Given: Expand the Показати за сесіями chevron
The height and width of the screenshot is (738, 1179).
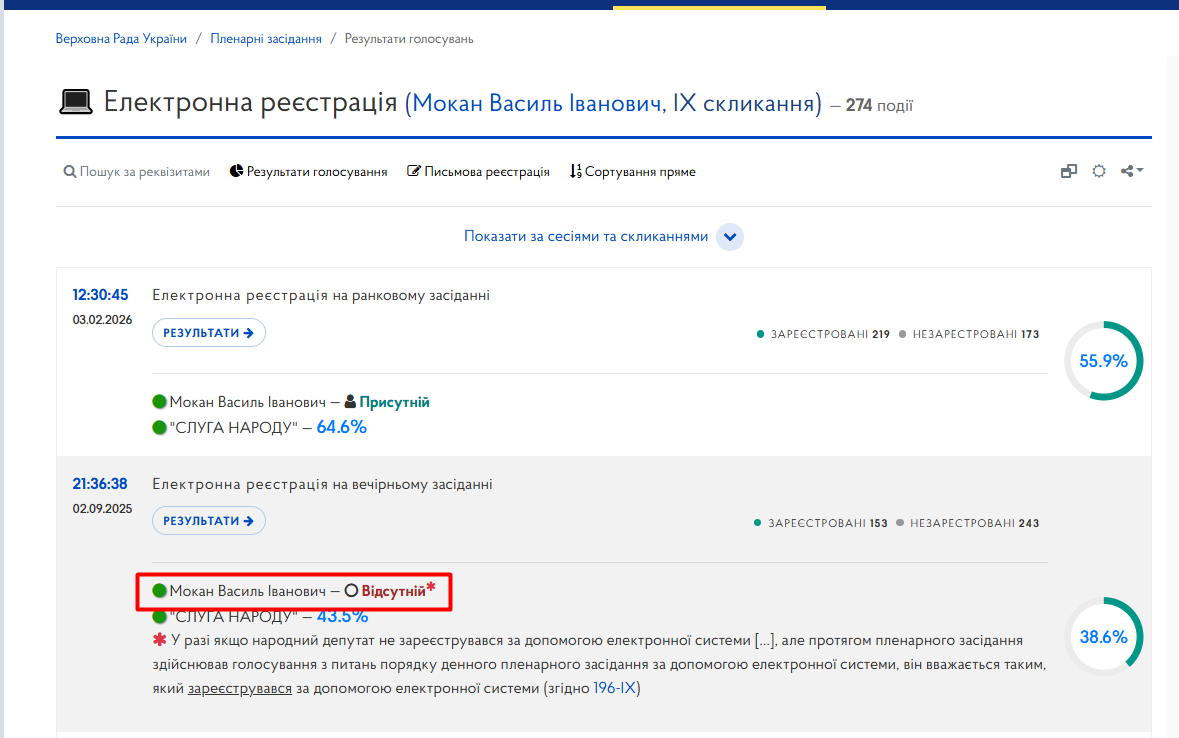Looking at the screenshot, I should pos(729,237).
